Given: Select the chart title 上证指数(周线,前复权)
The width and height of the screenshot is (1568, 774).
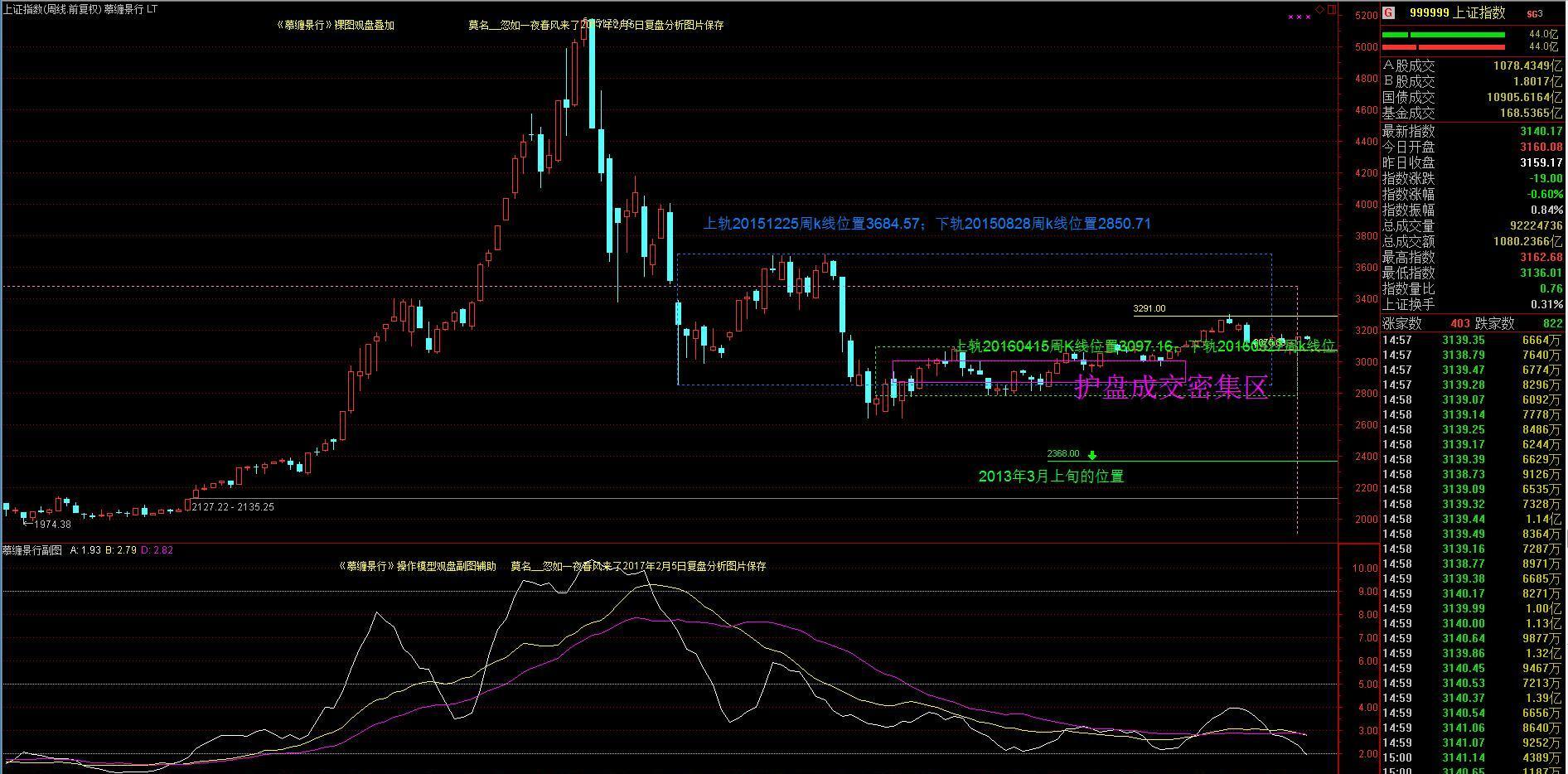Looking at the screenshot, I should point(51,9).
